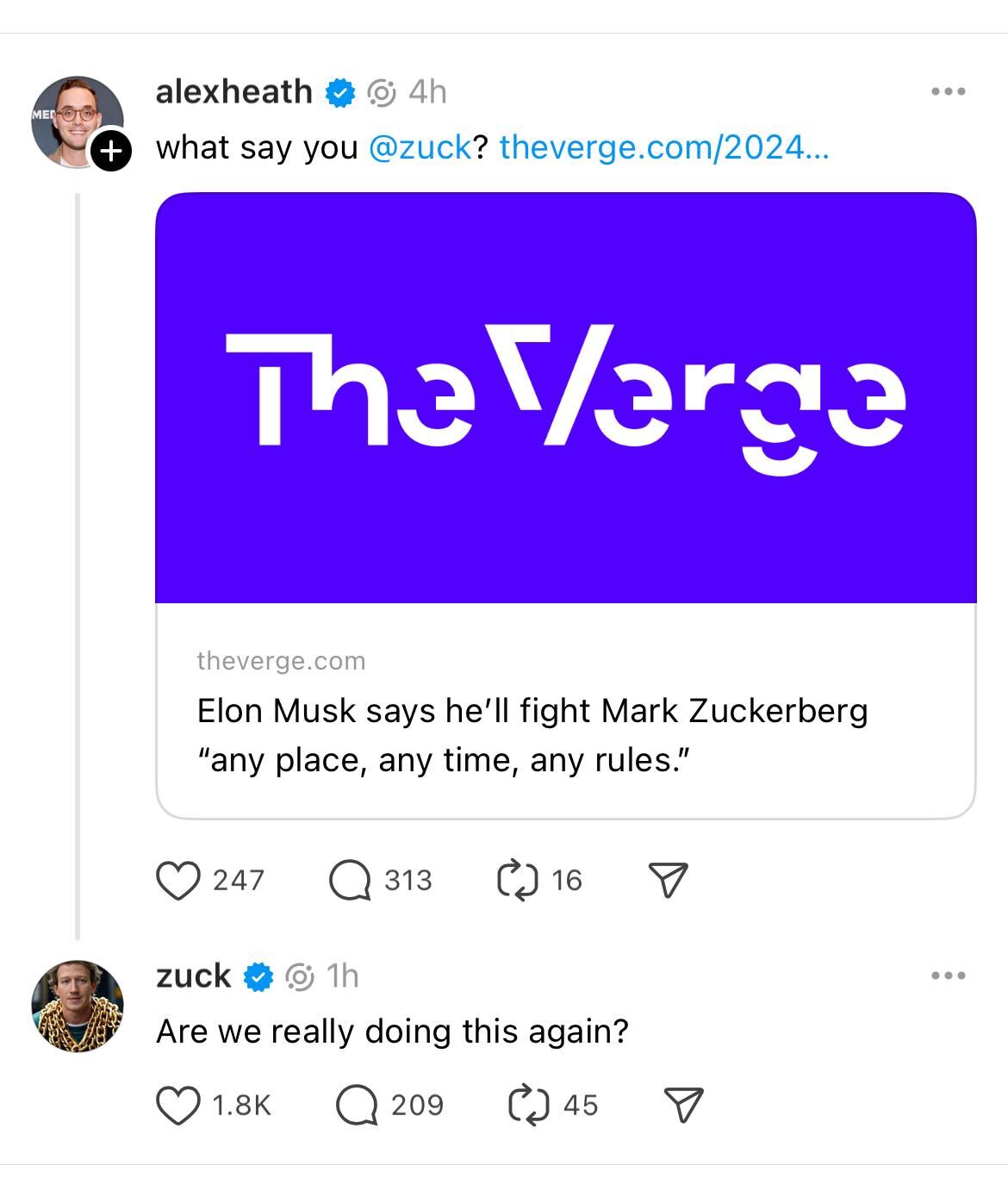Like alexheath's post with heart icon
This screenshot has height=1178, width=1008.
click(178, 881)
